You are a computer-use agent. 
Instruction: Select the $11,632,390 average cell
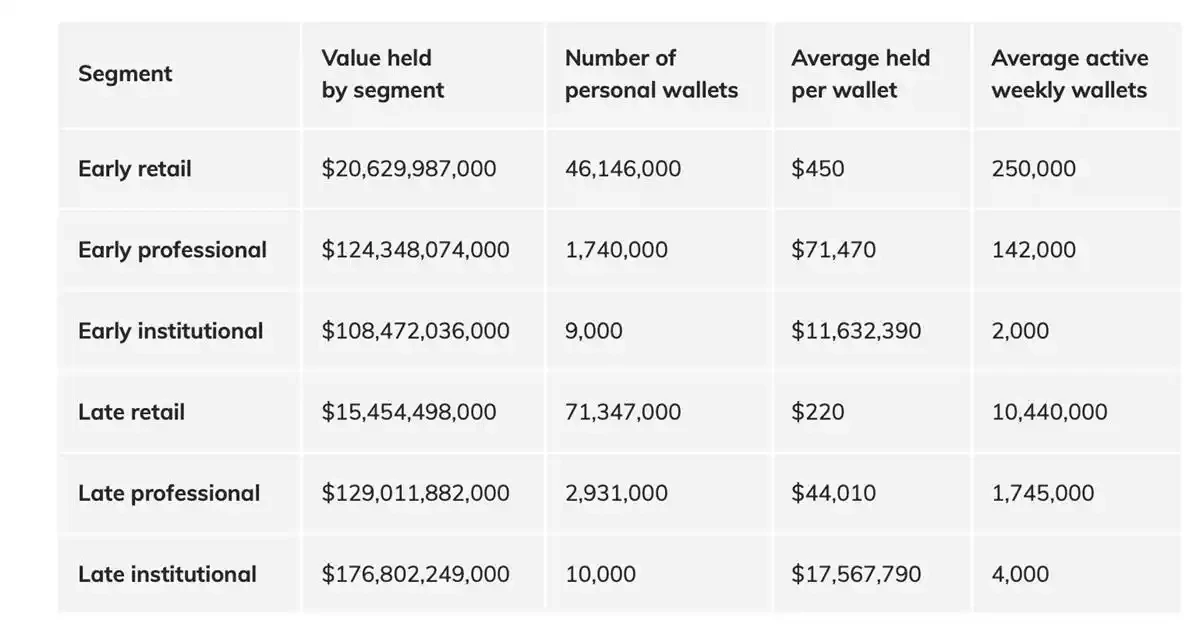(x=856, y=331)
